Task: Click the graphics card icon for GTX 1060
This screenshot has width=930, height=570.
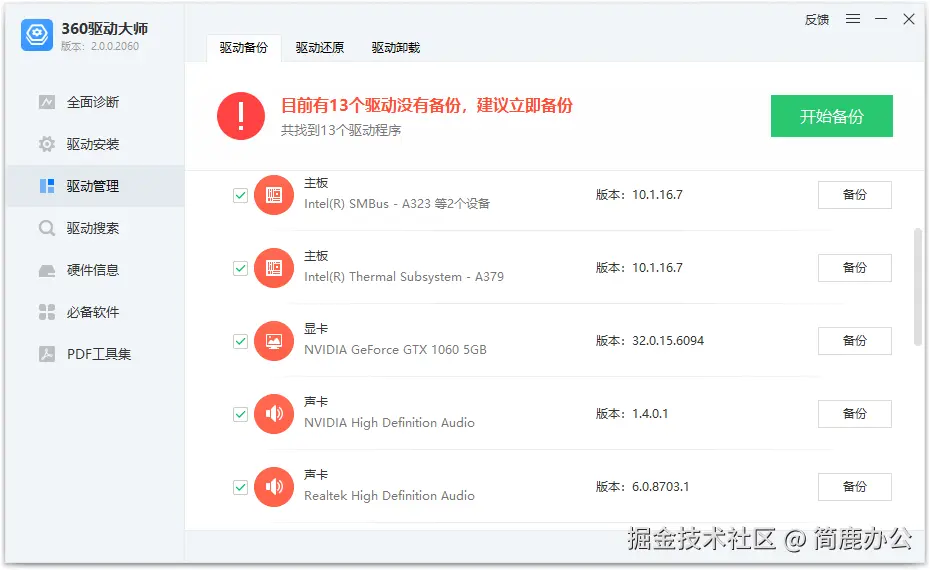Action: pos(274,341)
